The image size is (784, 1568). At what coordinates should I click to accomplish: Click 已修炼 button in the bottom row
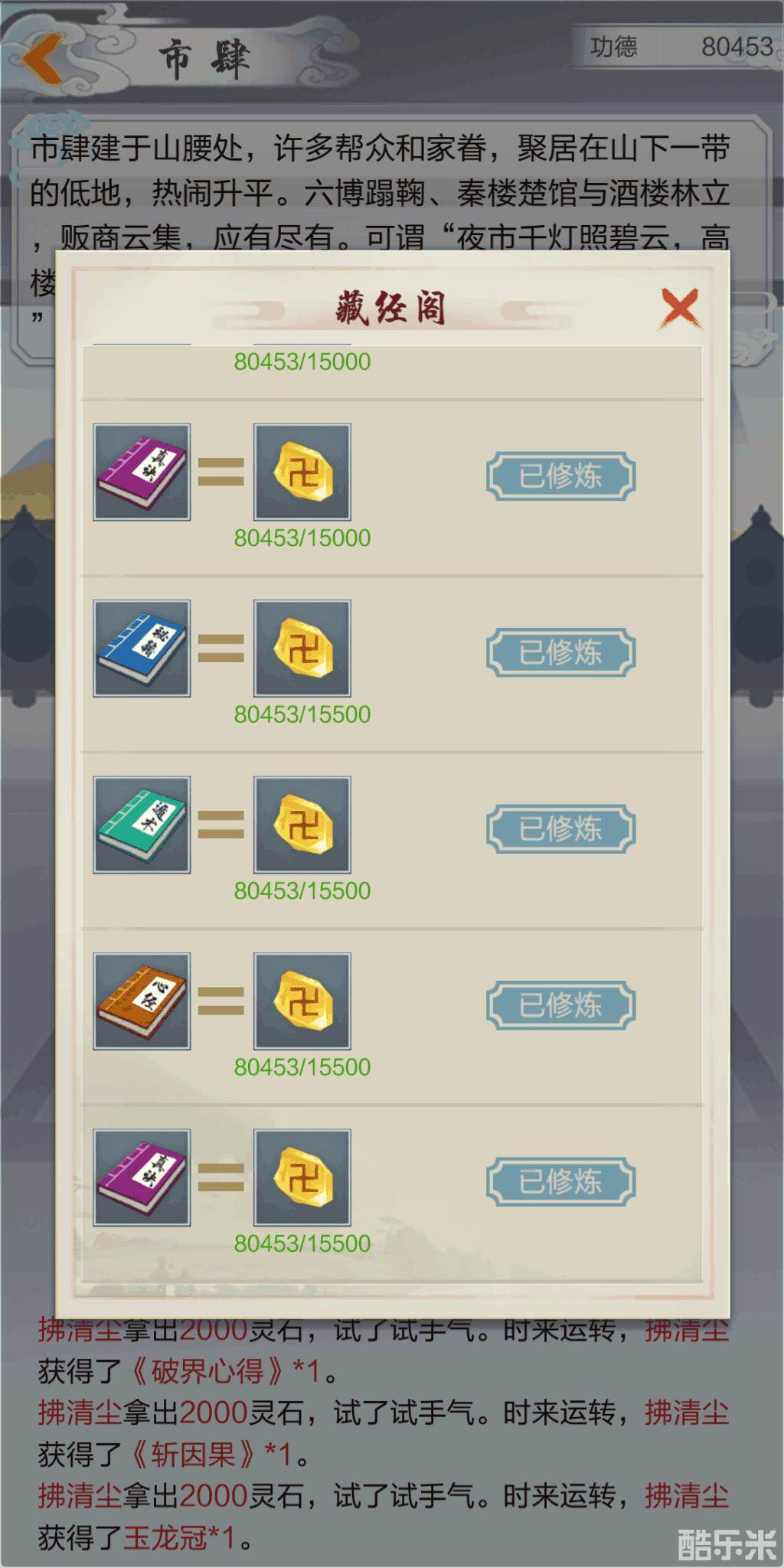(560, 1181)
